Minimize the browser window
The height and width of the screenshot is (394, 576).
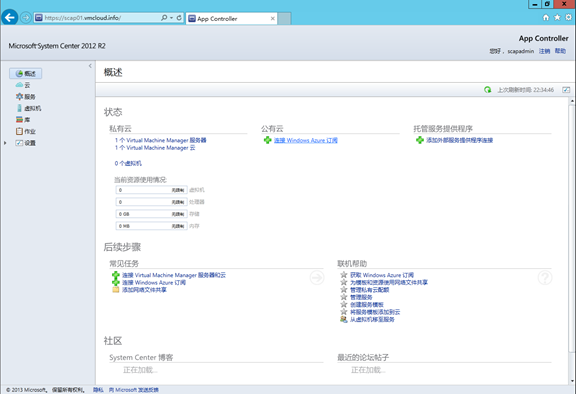coord(534,4)
